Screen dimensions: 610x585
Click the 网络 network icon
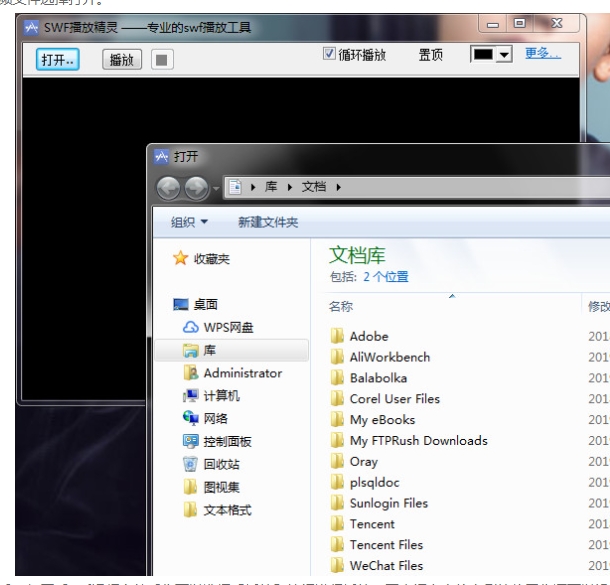tap(191, 418)
